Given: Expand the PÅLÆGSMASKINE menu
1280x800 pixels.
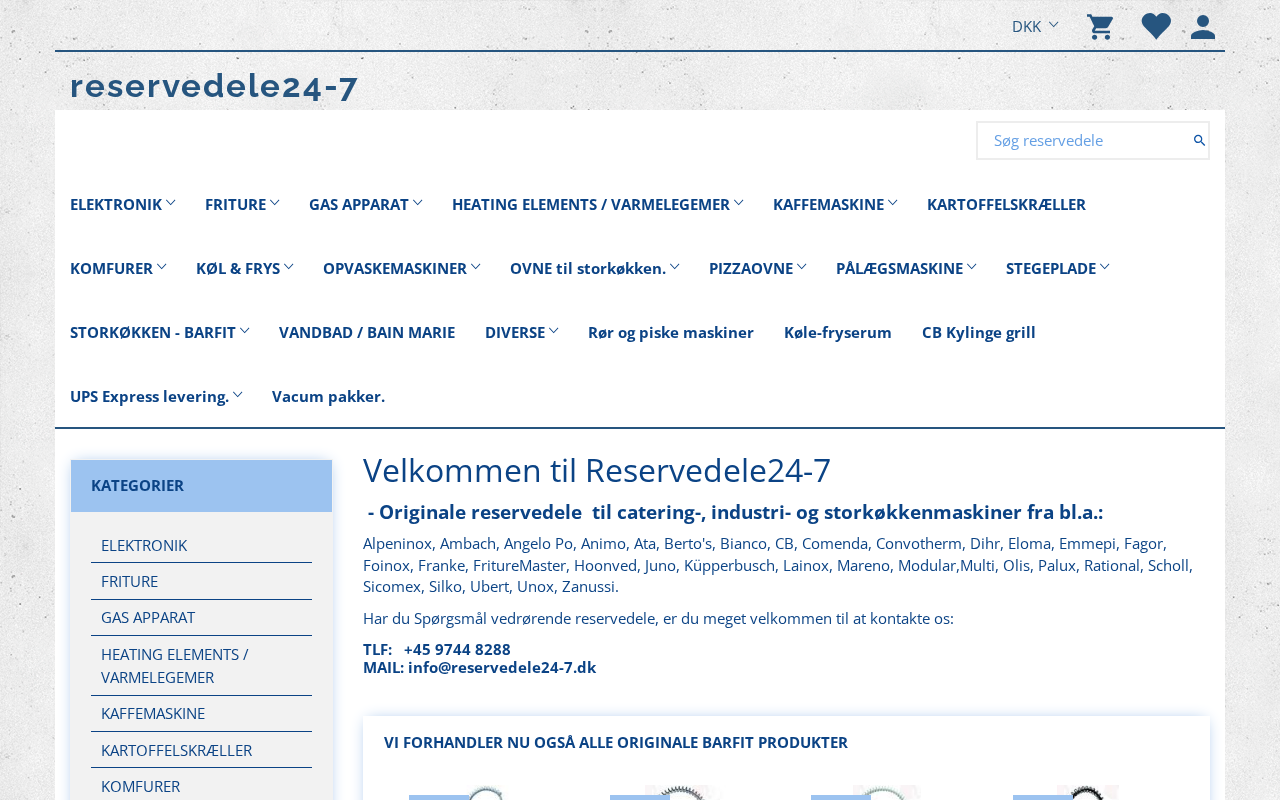Looking at the screenshot, I should pyautogui.click(x=906, y=268).
